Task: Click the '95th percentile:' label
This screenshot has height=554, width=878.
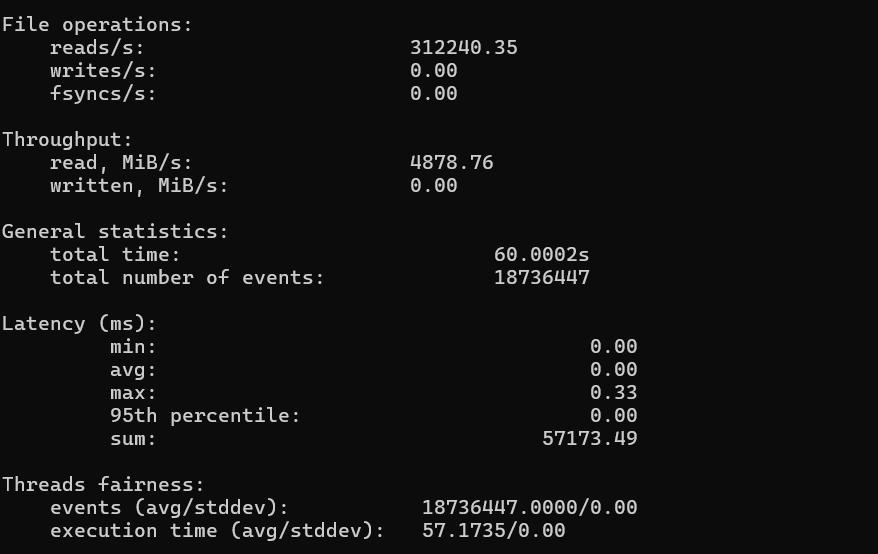Action: 205,416
